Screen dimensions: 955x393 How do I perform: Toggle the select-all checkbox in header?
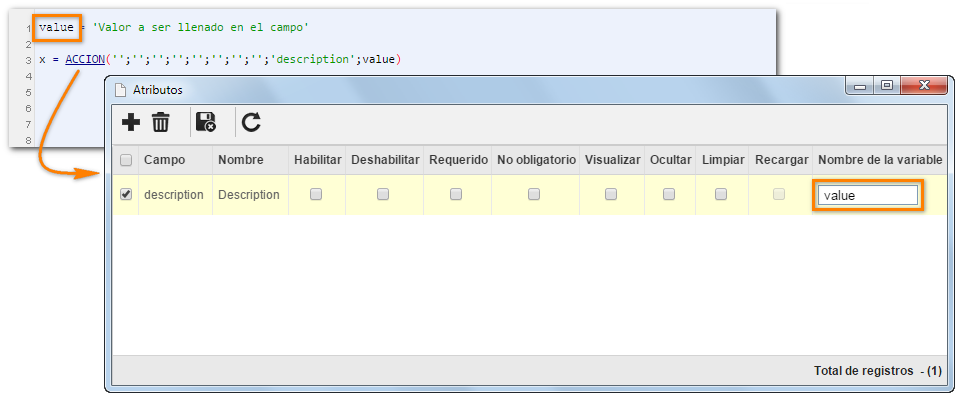click(x=126, y=160)
